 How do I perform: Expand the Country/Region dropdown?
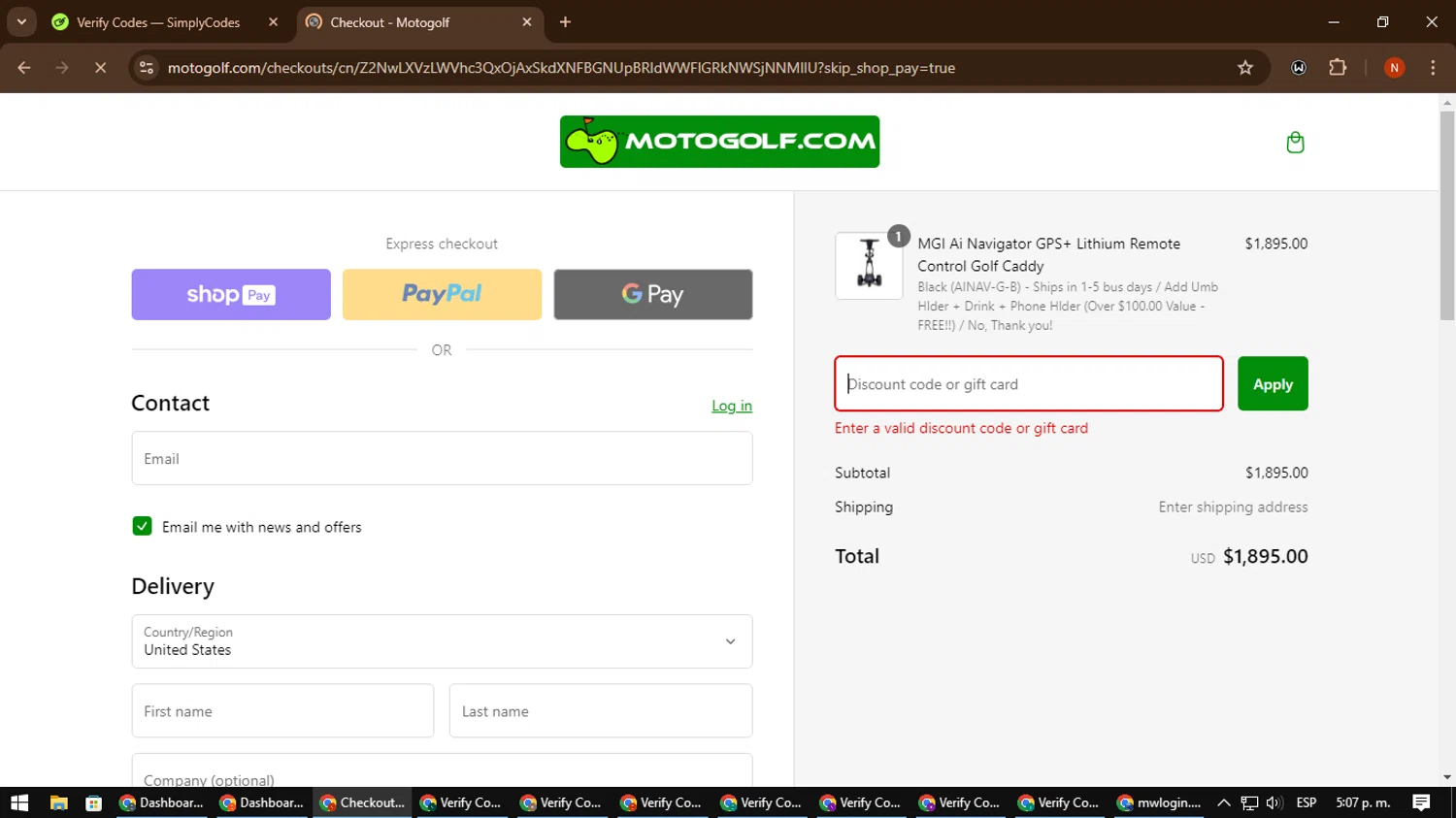442,641
